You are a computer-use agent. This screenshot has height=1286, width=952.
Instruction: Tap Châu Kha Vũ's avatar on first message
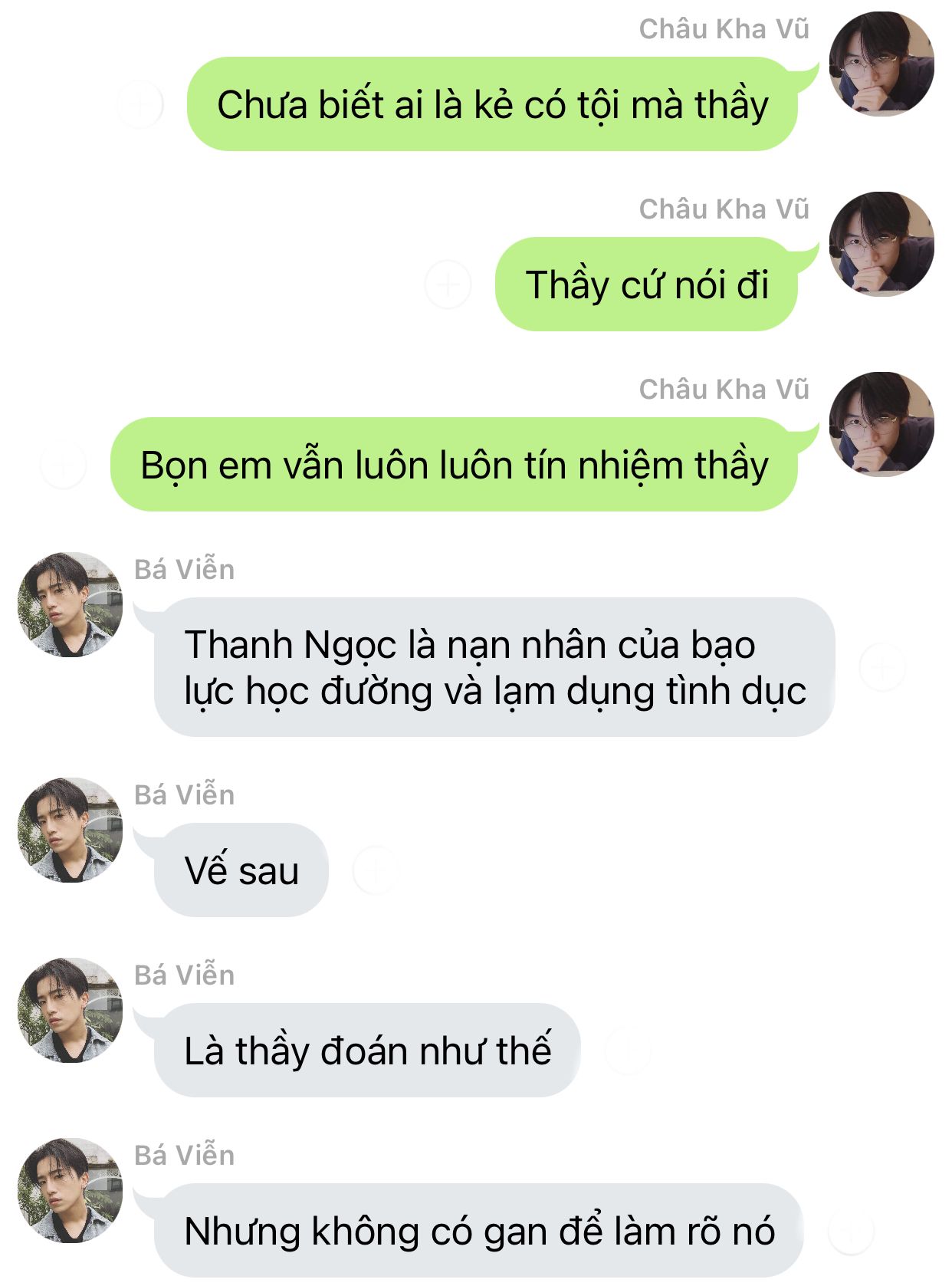pyautogui.click(x=881, y=64)
